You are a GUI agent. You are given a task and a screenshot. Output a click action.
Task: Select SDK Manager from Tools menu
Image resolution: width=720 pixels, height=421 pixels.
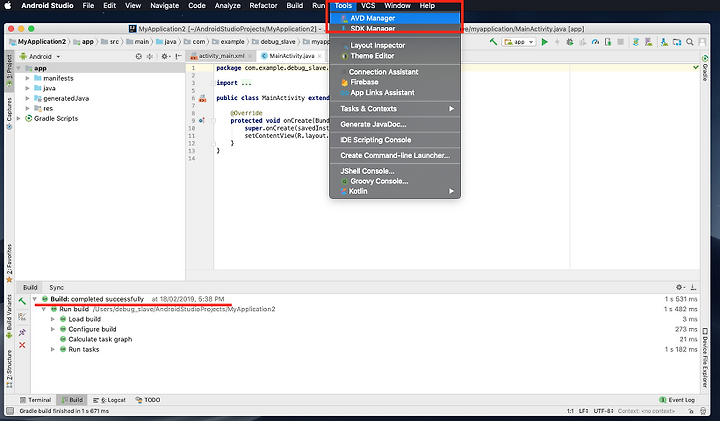395,28
